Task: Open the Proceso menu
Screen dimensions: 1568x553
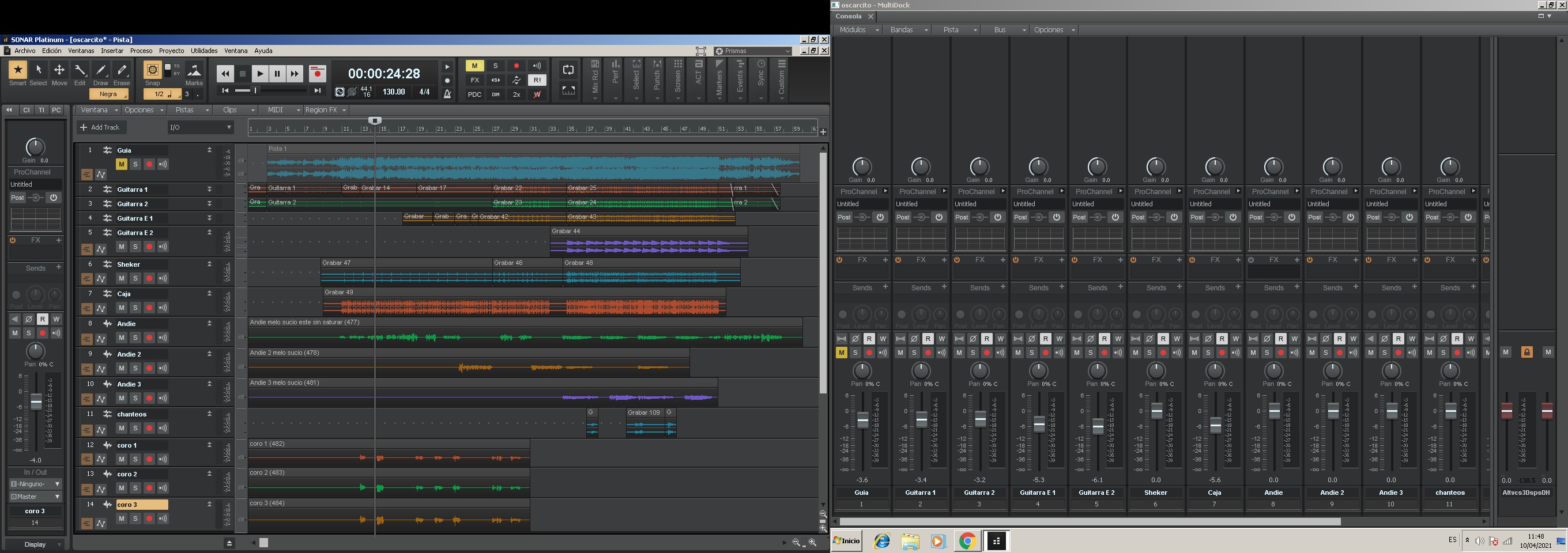Action: tap(141, 51)
